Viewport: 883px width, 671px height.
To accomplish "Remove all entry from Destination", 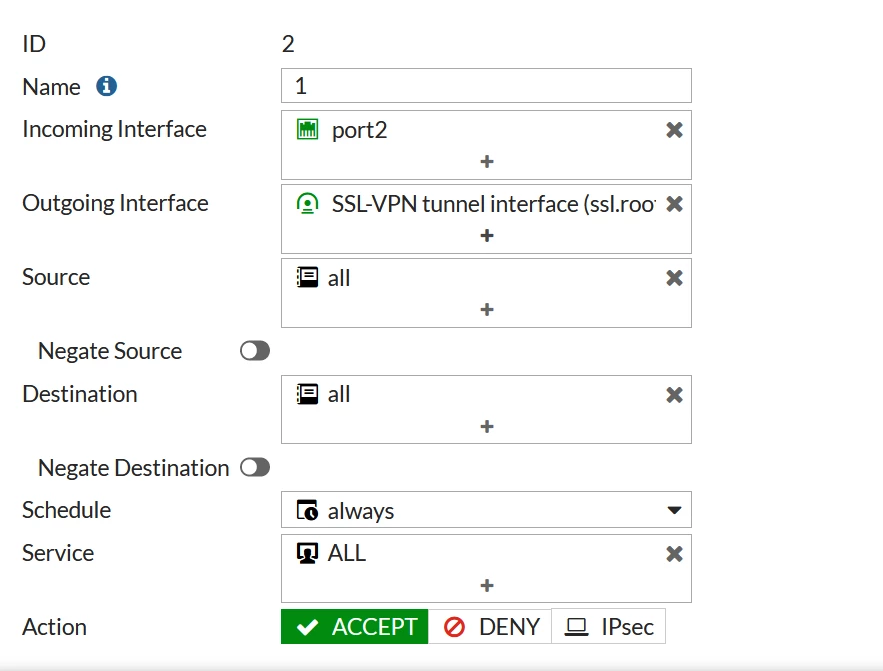I will [674, 395].
